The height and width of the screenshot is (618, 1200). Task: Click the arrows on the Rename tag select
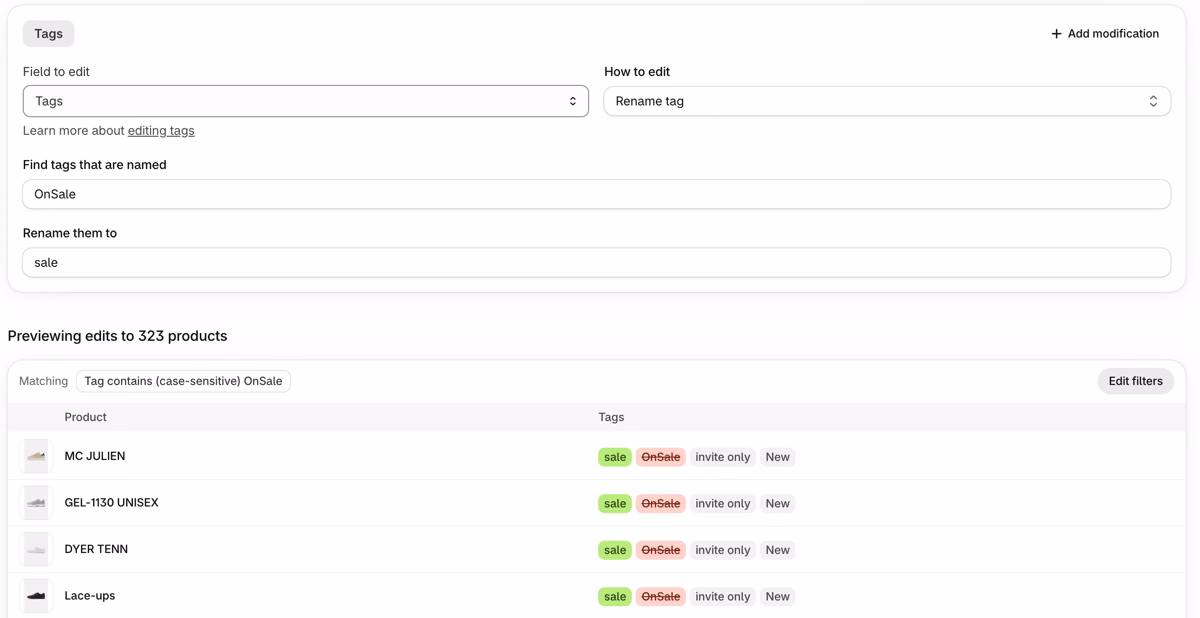click(x=1153, y=101)
